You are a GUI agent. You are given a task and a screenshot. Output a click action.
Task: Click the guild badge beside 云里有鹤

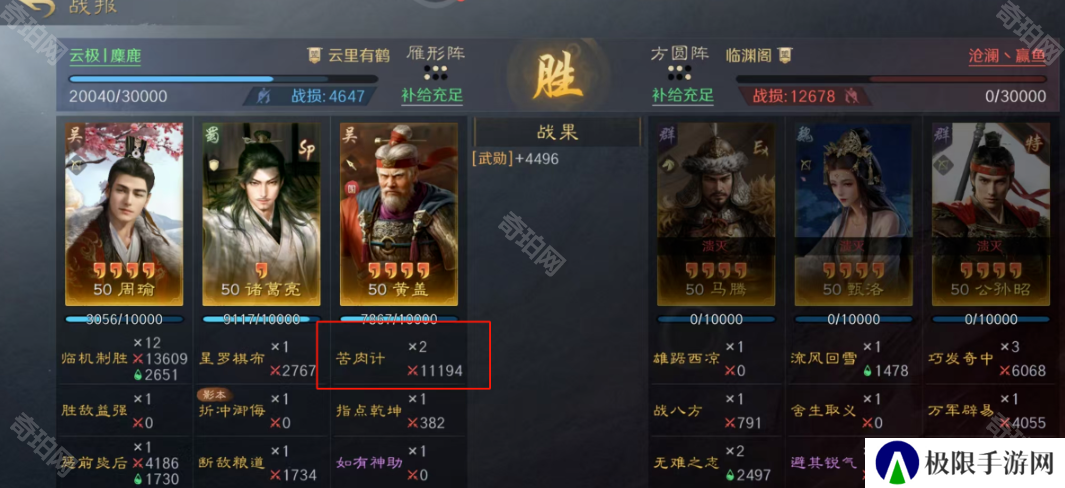tap(314, 56)
